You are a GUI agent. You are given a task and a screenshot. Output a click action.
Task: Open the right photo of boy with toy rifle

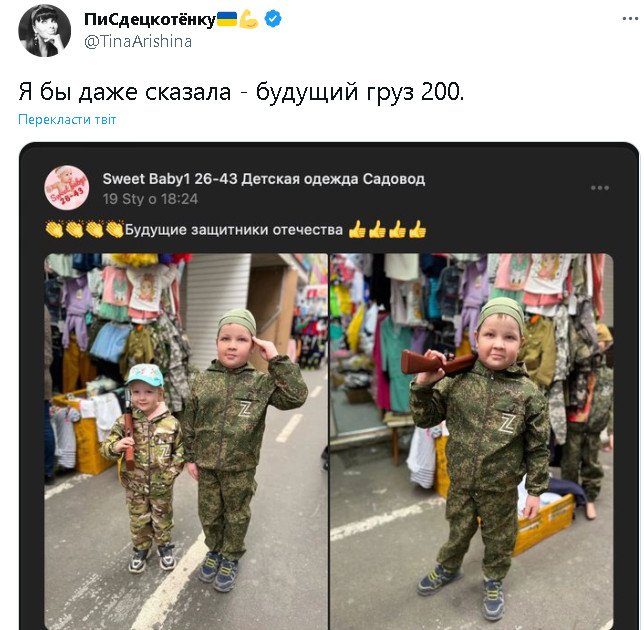(472, 441)
